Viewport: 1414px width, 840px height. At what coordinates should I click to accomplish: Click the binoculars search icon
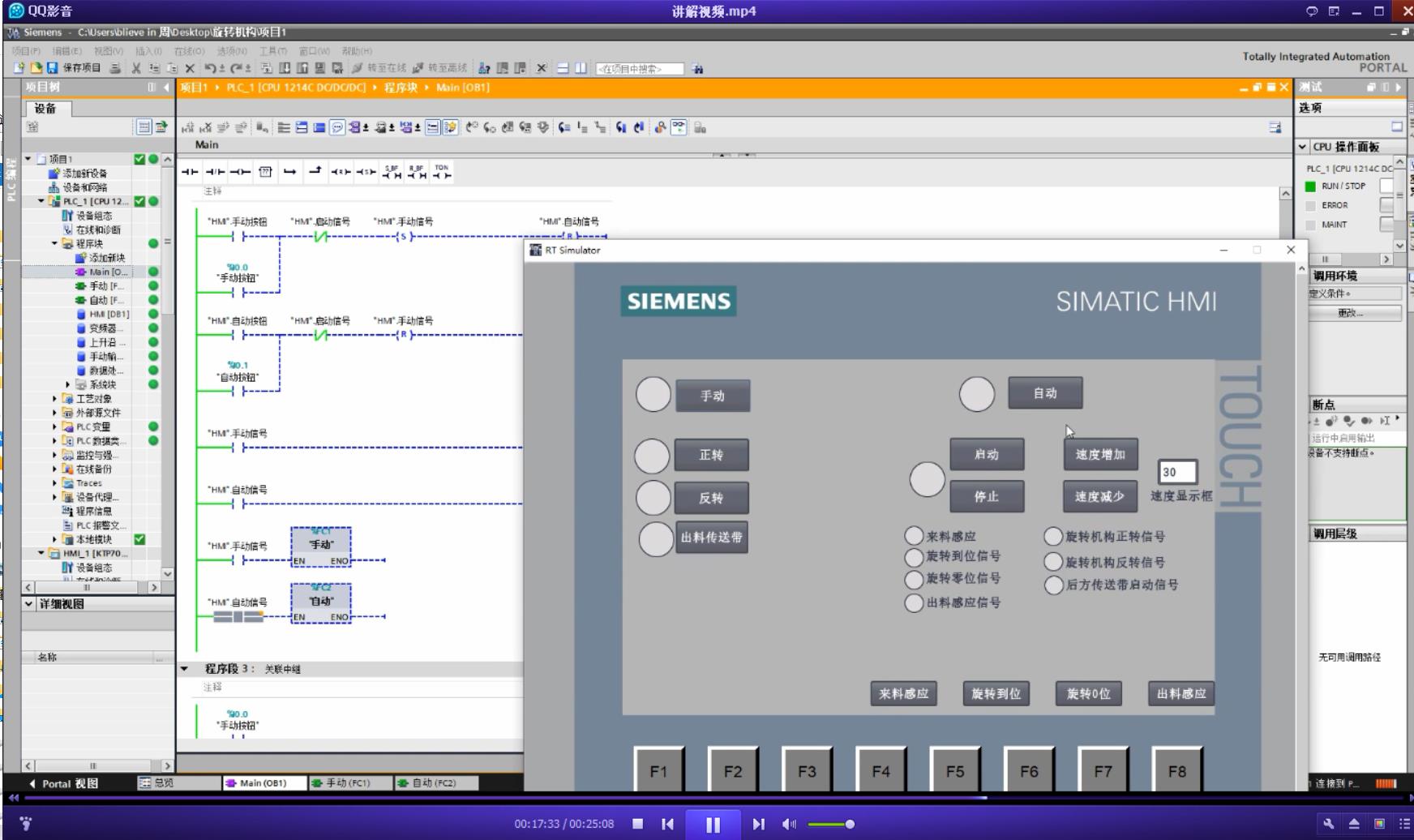[697, 69]
